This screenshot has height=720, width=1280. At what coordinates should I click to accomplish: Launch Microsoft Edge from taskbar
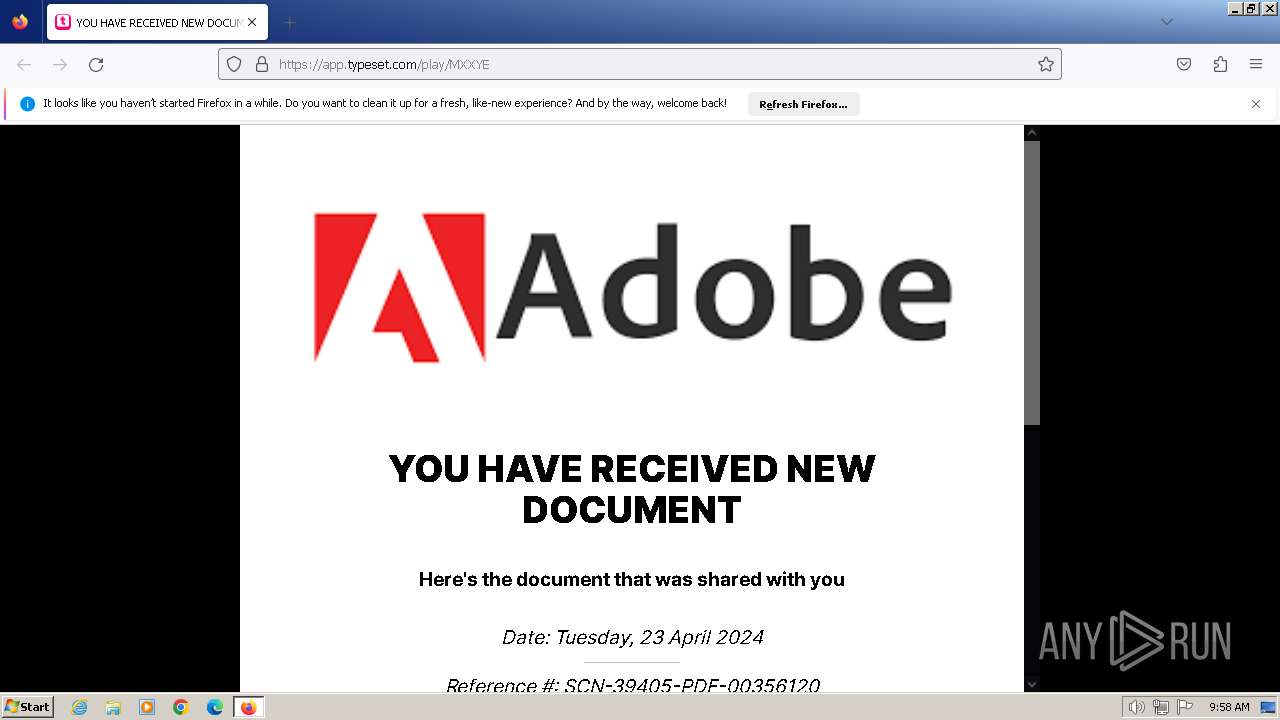point(215,707)
